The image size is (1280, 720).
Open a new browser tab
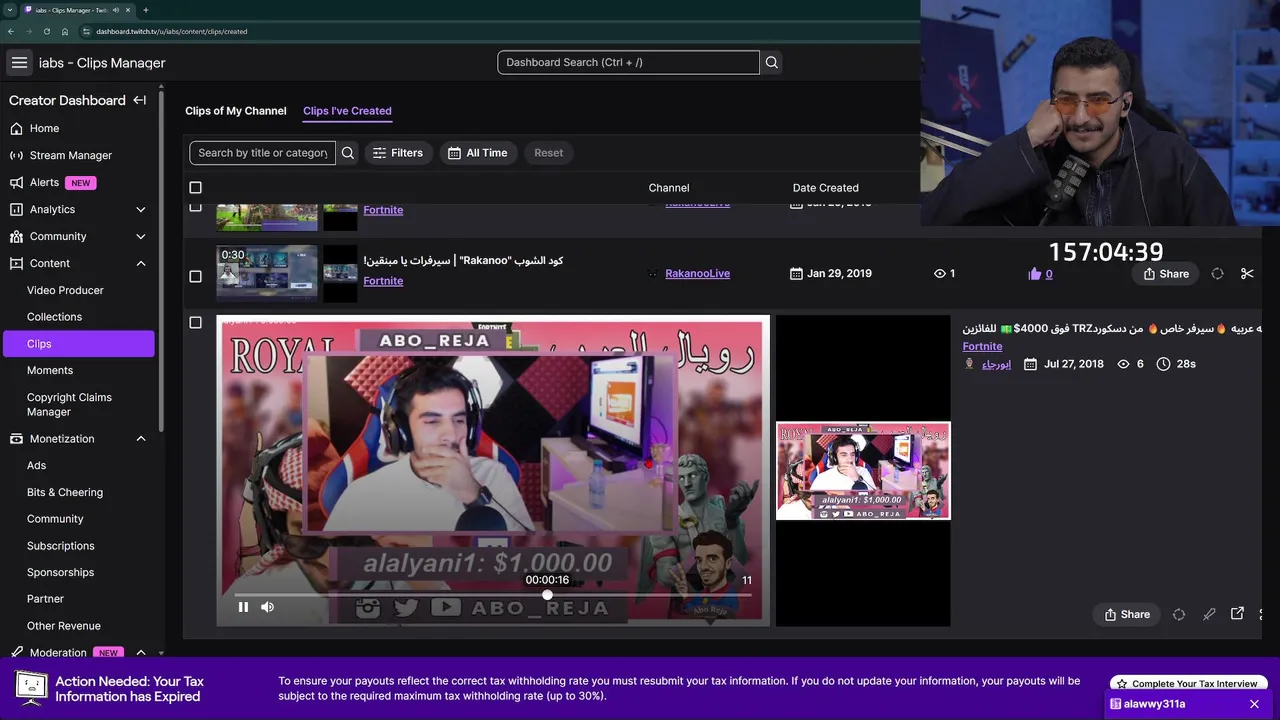[145, 10]
